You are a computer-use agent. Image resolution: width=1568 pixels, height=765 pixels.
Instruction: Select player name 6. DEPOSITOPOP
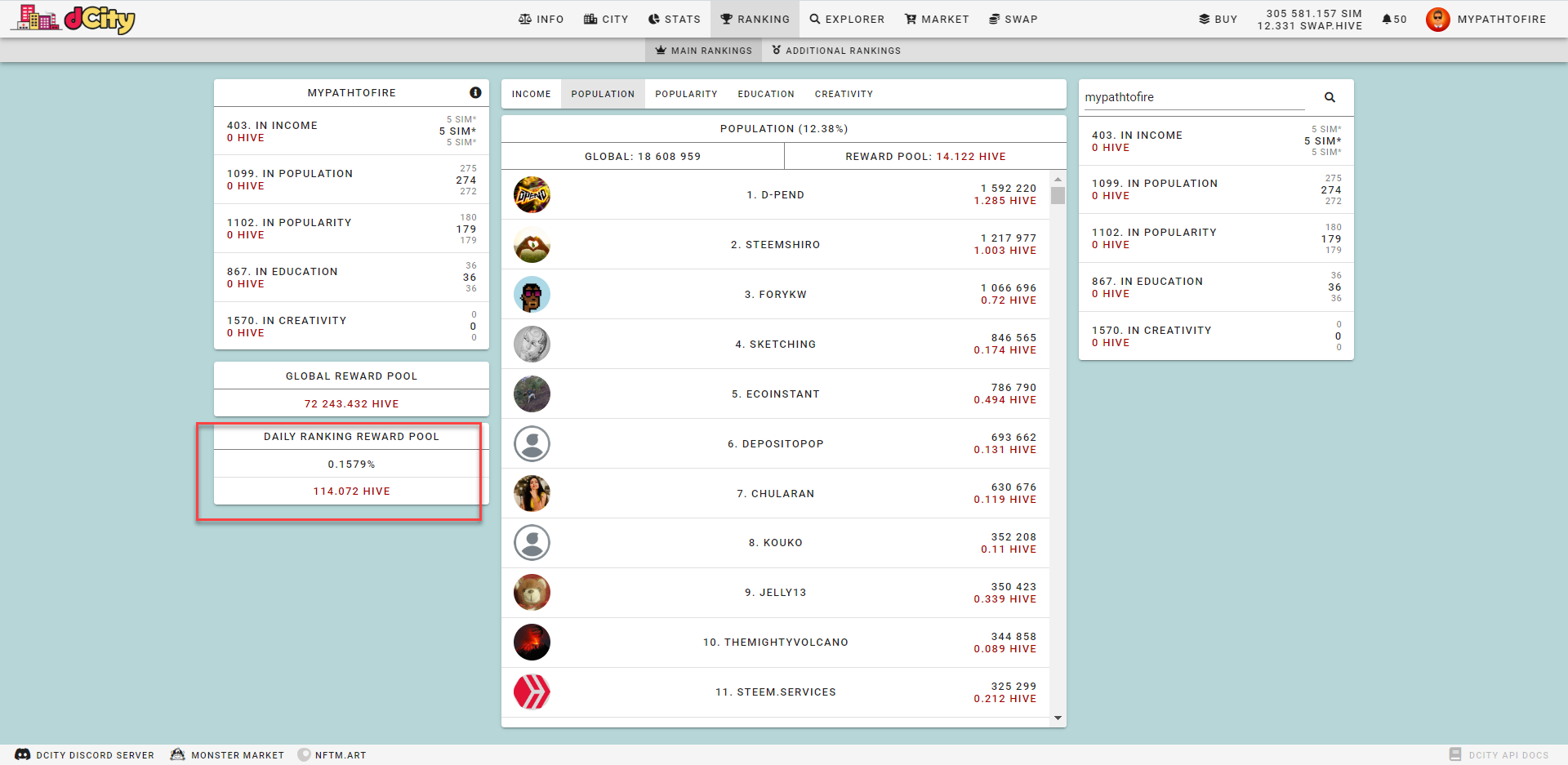776,444
